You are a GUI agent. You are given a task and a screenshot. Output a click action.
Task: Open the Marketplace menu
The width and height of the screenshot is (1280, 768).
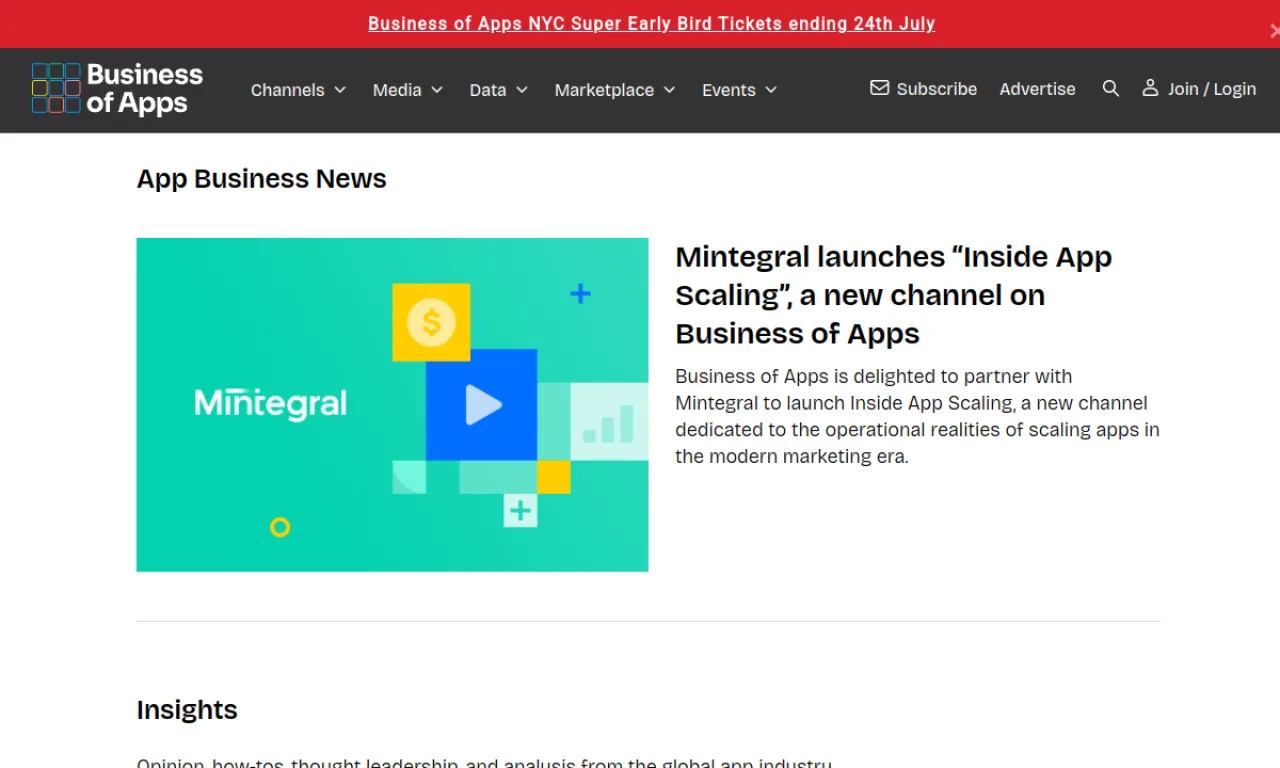(615, 90)
